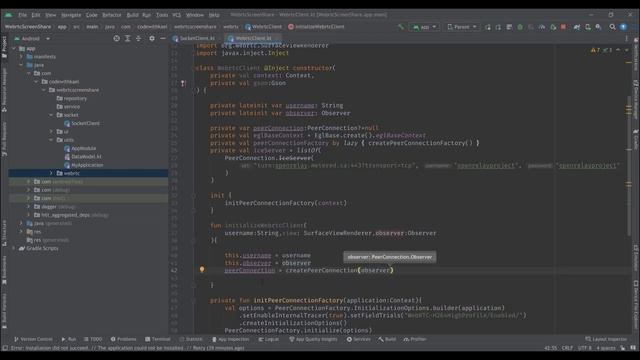The image size is (640, 360).
Task: Click the blue account avatar icon
Action: pos(623,27)
